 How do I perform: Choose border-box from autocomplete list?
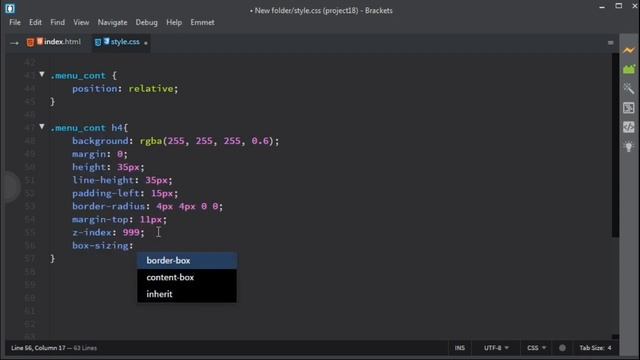pos(187,260)
